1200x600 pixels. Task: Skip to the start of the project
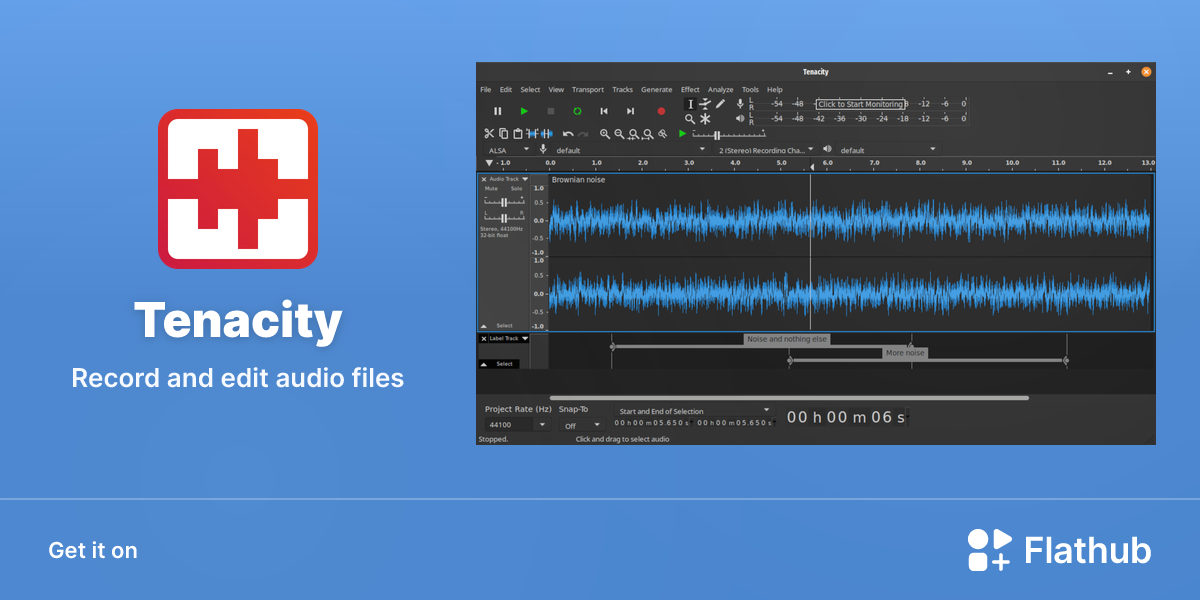coord(604,111)
